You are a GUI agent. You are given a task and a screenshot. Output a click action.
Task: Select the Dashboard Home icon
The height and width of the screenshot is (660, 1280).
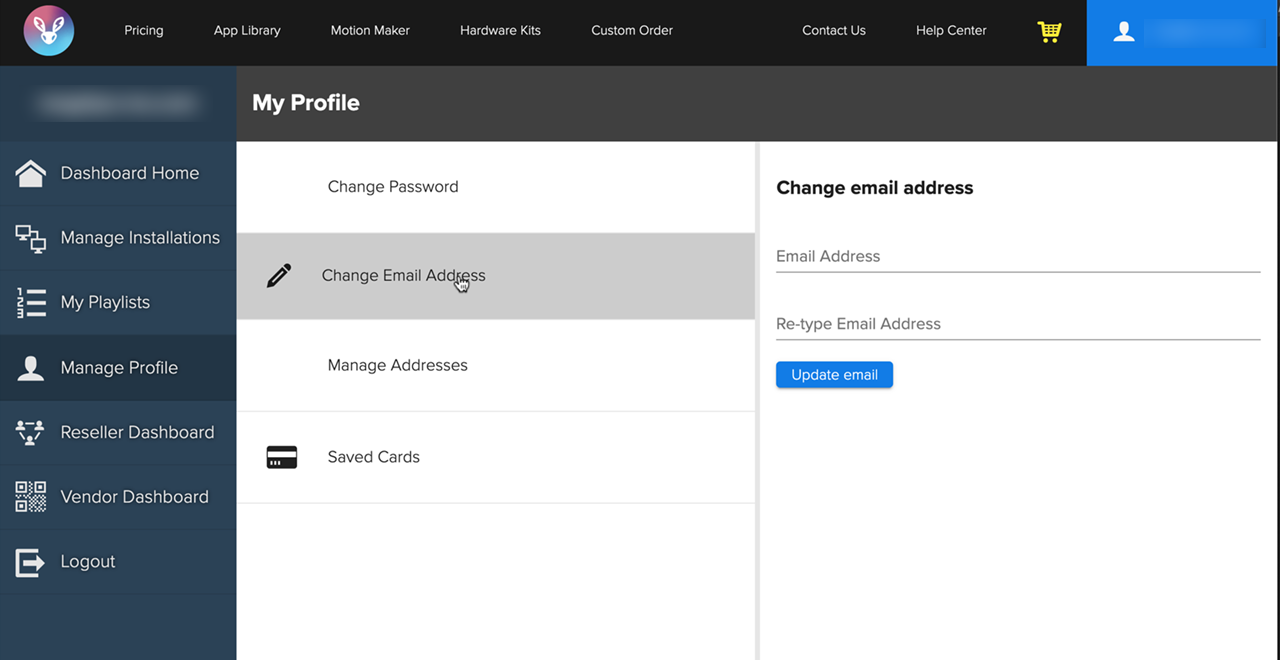[x=30, y=172]
